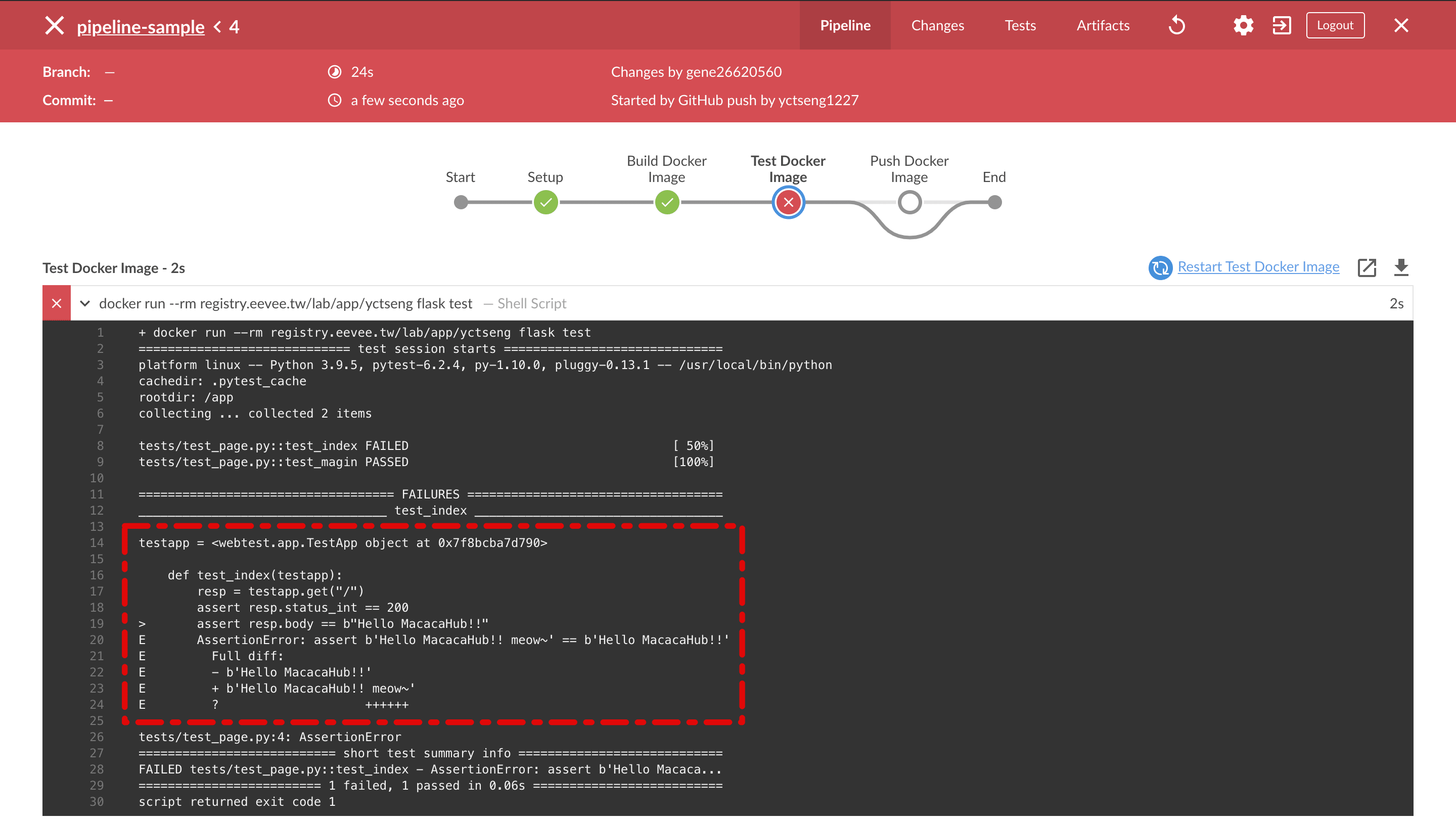Image resolution: width=1456 pixels, height=820 pixels.
Task: Open the Tests tab
Action: 1020,25
